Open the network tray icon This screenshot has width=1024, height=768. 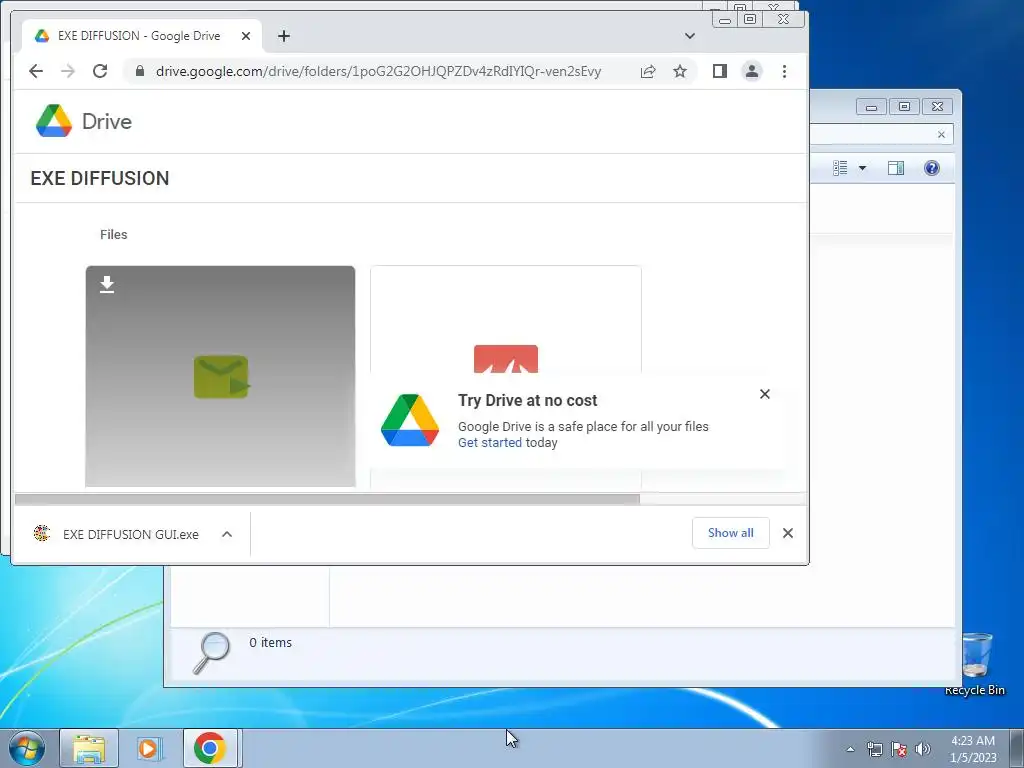point(874,749)
